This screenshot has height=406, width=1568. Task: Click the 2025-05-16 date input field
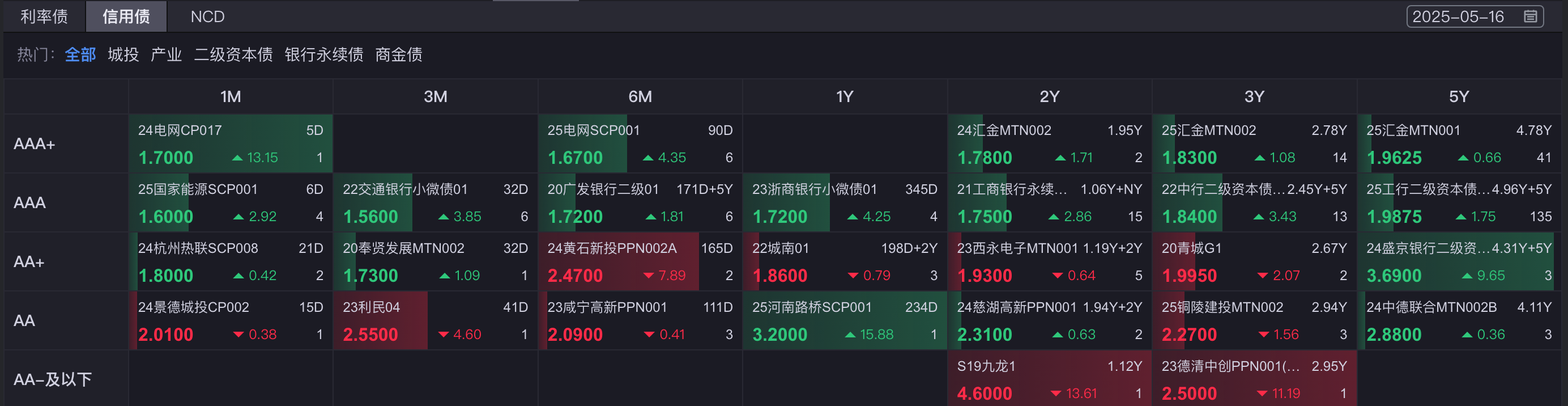point(1475,16)
